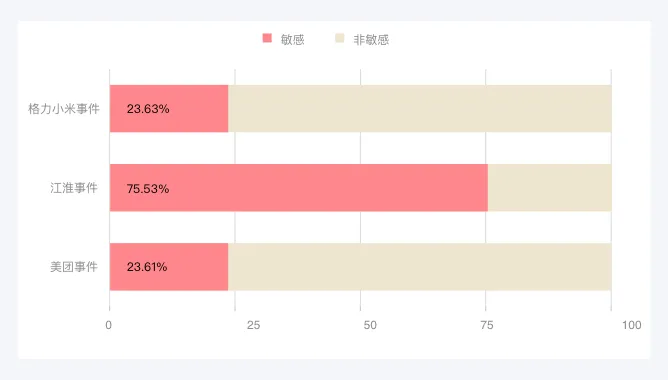Click the 75.53% data label text

[148, 189]
